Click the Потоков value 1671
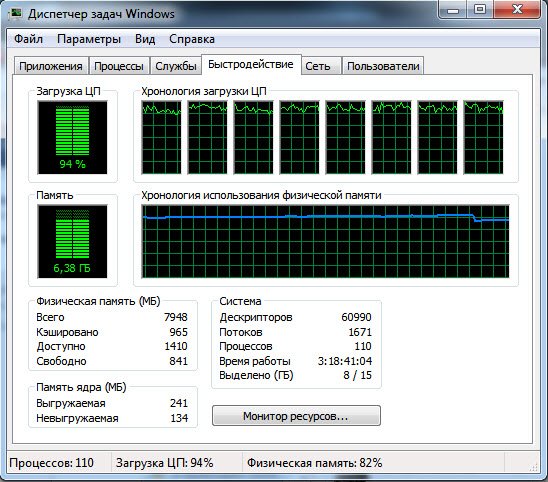548x482 pixels. [360, 332]
